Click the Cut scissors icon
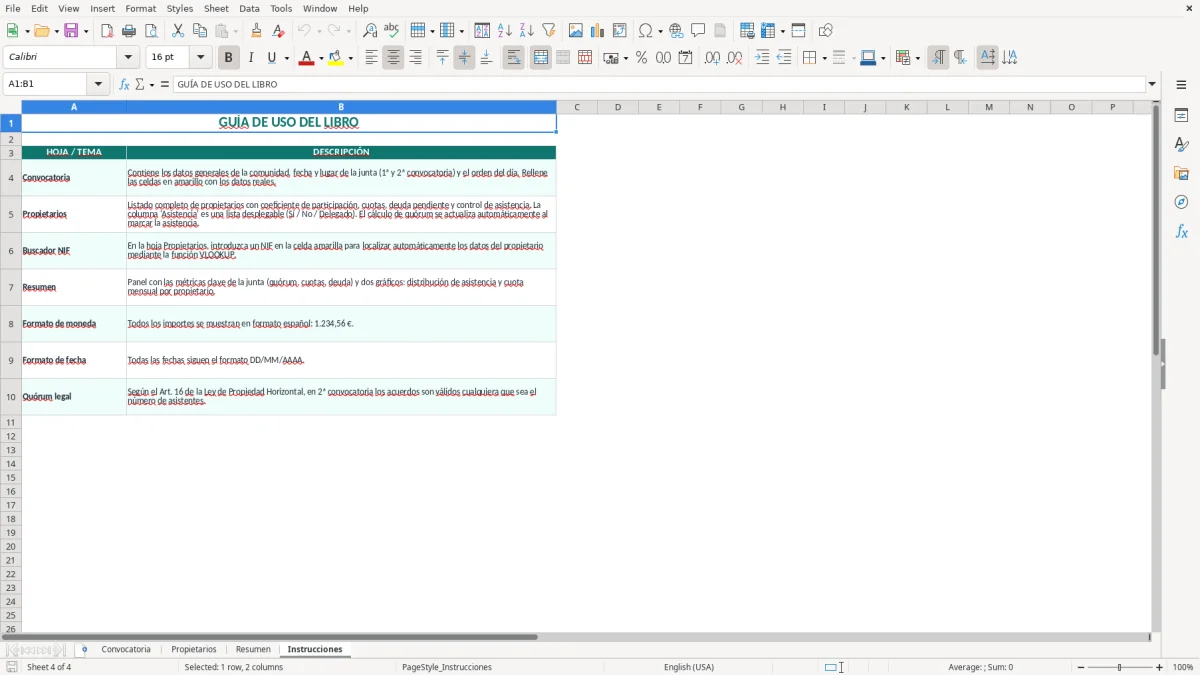The image size is (1200, 675). point(178,31)
